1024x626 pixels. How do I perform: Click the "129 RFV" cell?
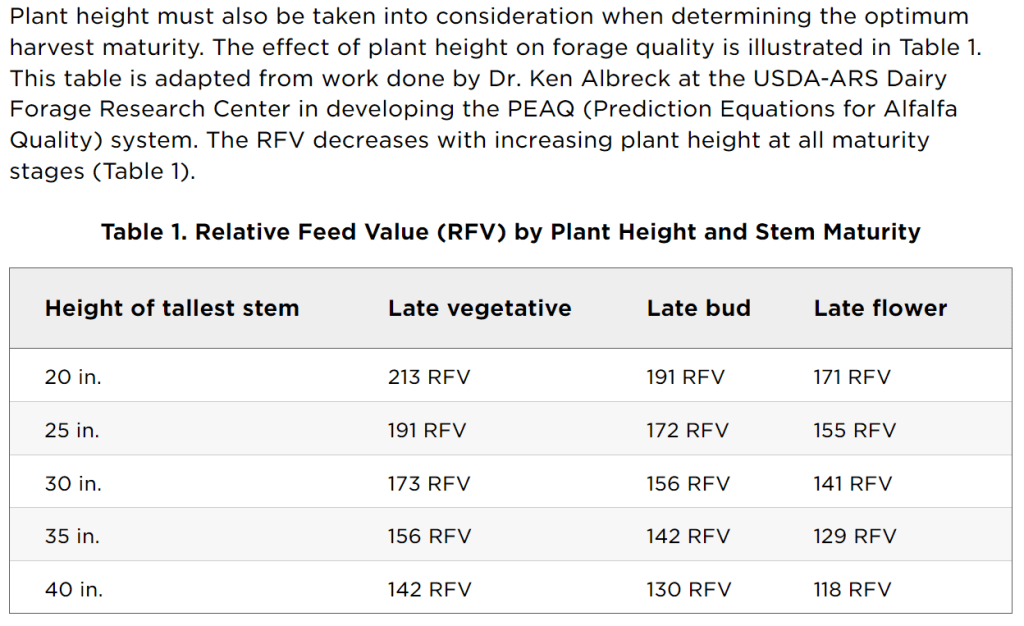tap(855, 537)
